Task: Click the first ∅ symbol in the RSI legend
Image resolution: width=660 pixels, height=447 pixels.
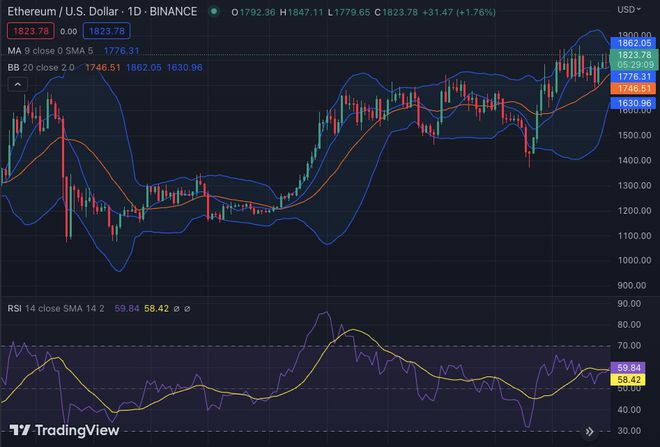Action: [x=176, y=308]
